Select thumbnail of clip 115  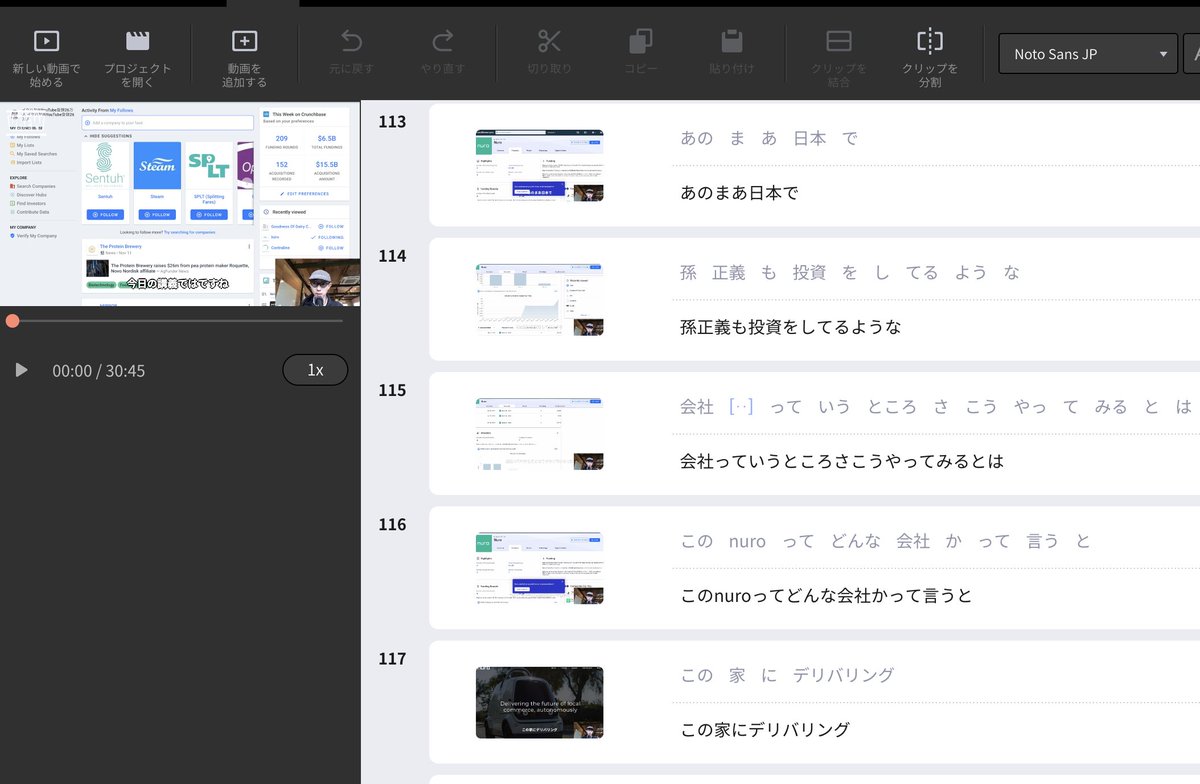tap(540, 434)
